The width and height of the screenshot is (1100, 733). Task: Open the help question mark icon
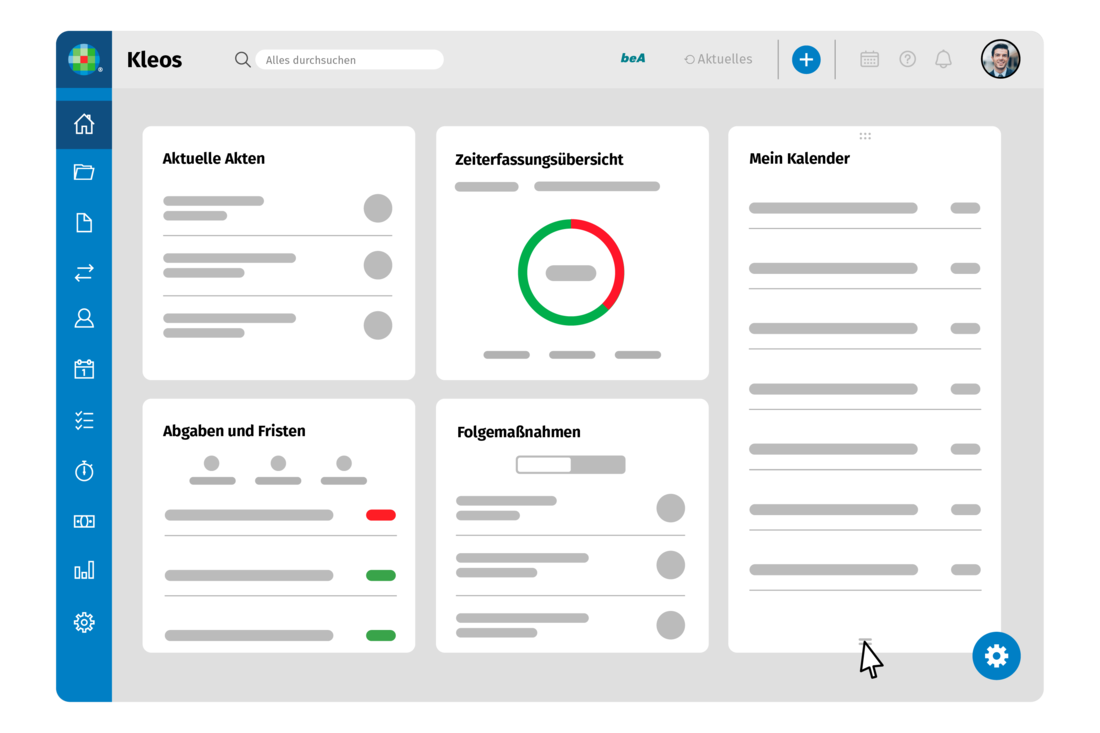(907, 59)
